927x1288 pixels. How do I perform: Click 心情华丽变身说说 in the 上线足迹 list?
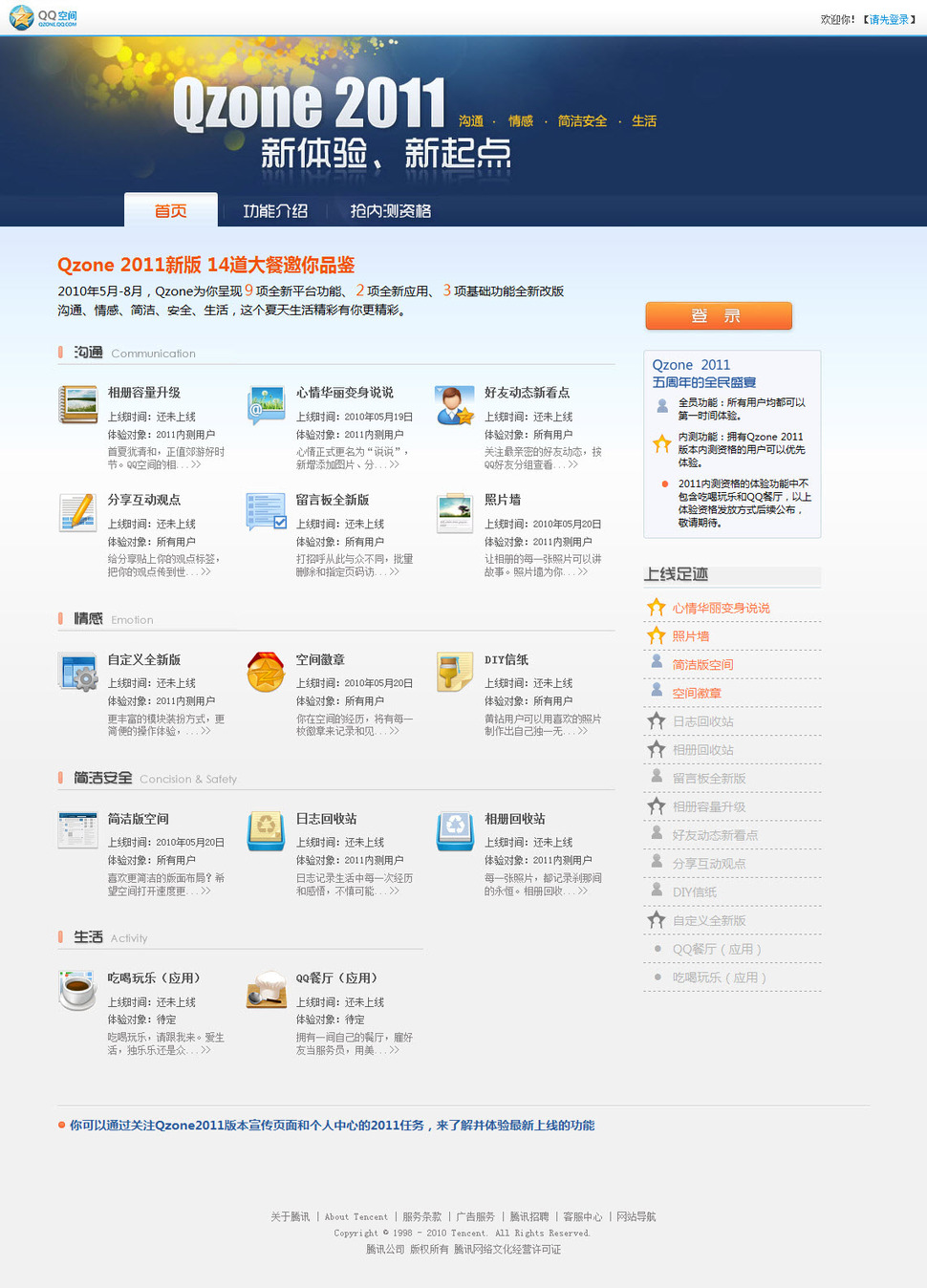pos(721,608)
